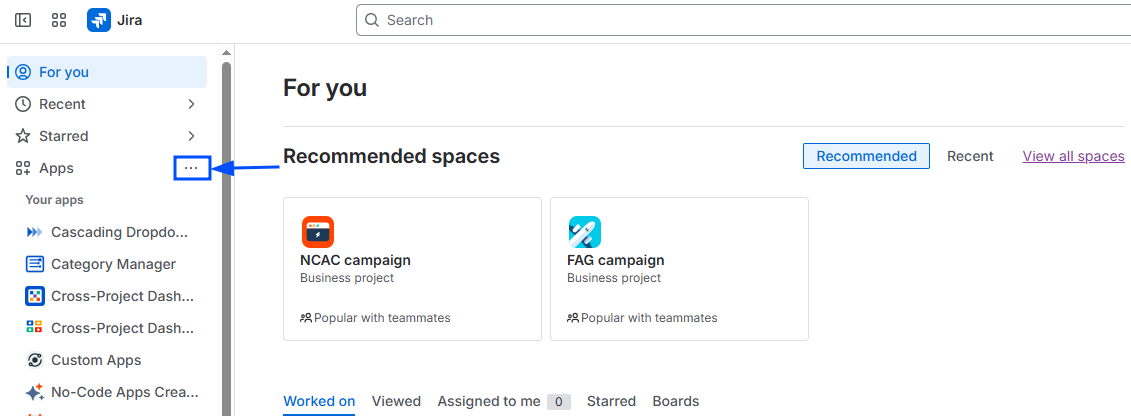Open the Cascading Dropdown app icon

35,232
